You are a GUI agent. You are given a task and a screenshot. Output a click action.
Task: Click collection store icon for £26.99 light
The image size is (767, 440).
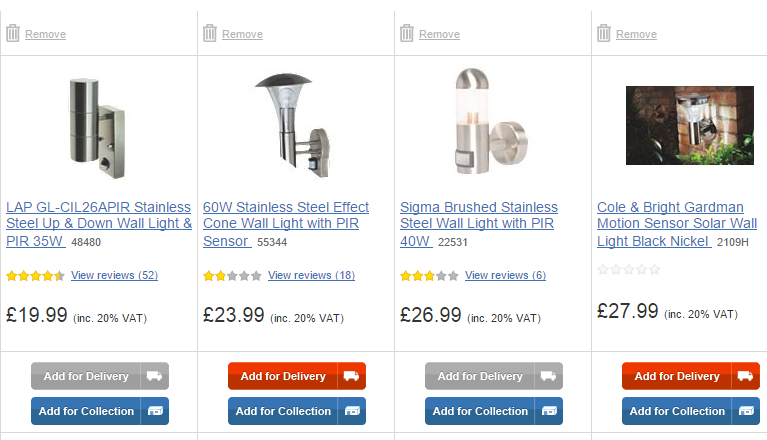coord(549,411)
